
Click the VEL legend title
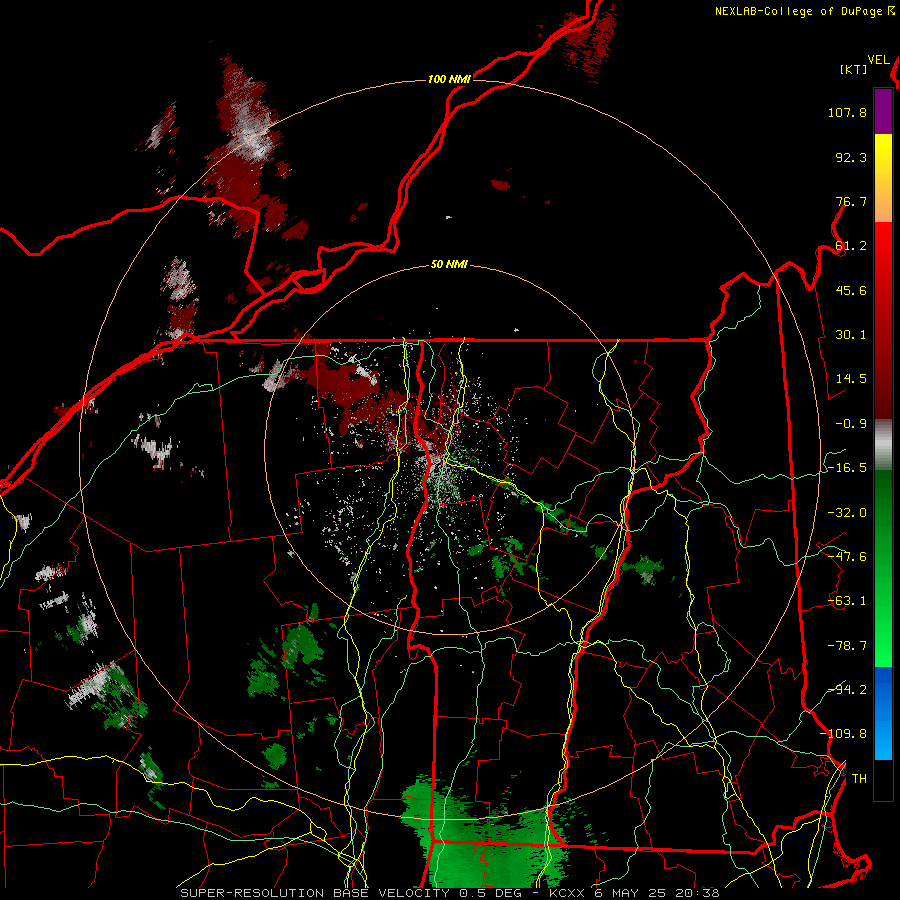[x=879, y=60]
